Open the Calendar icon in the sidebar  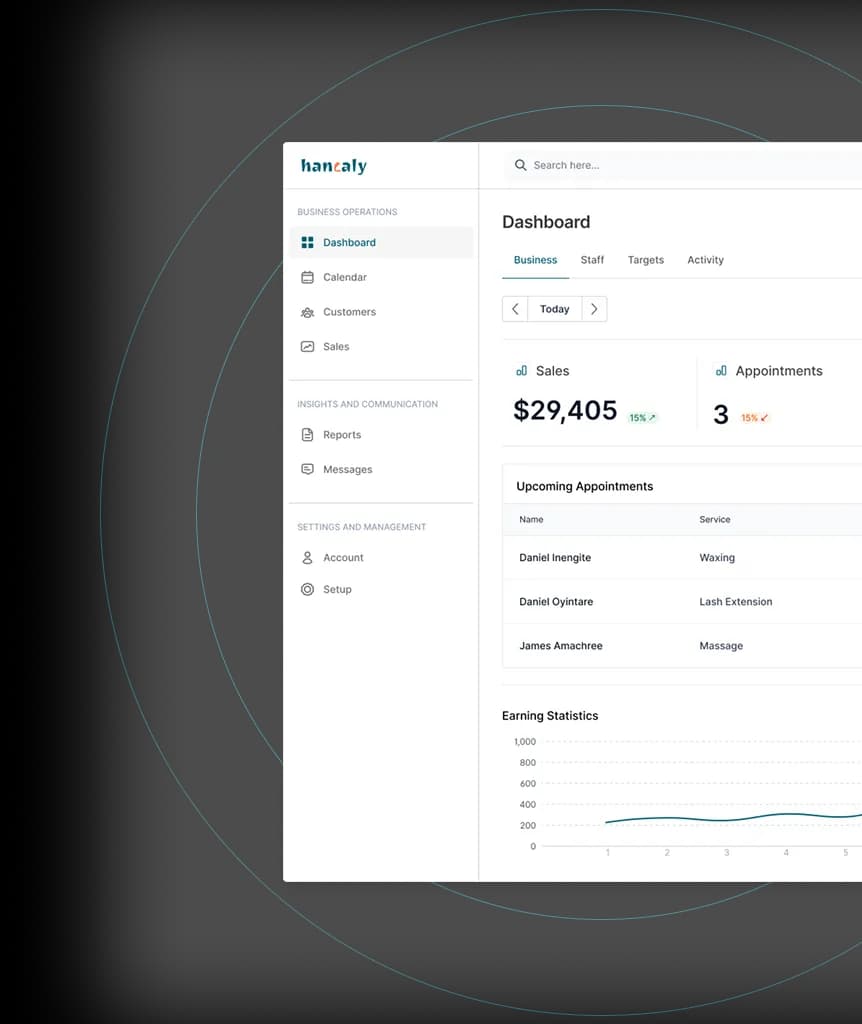(306, 277)
